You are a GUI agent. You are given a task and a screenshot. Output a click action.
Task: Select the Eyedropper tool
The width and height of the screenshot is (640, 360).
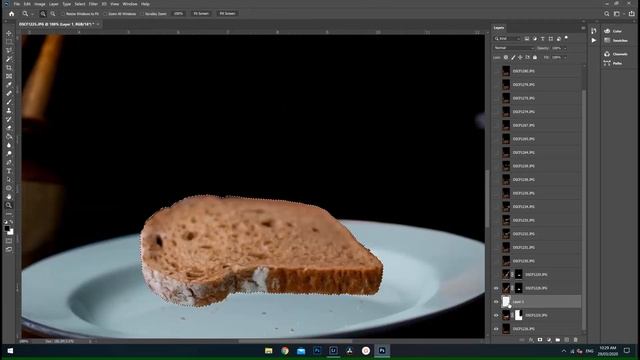tap(9, 84)
